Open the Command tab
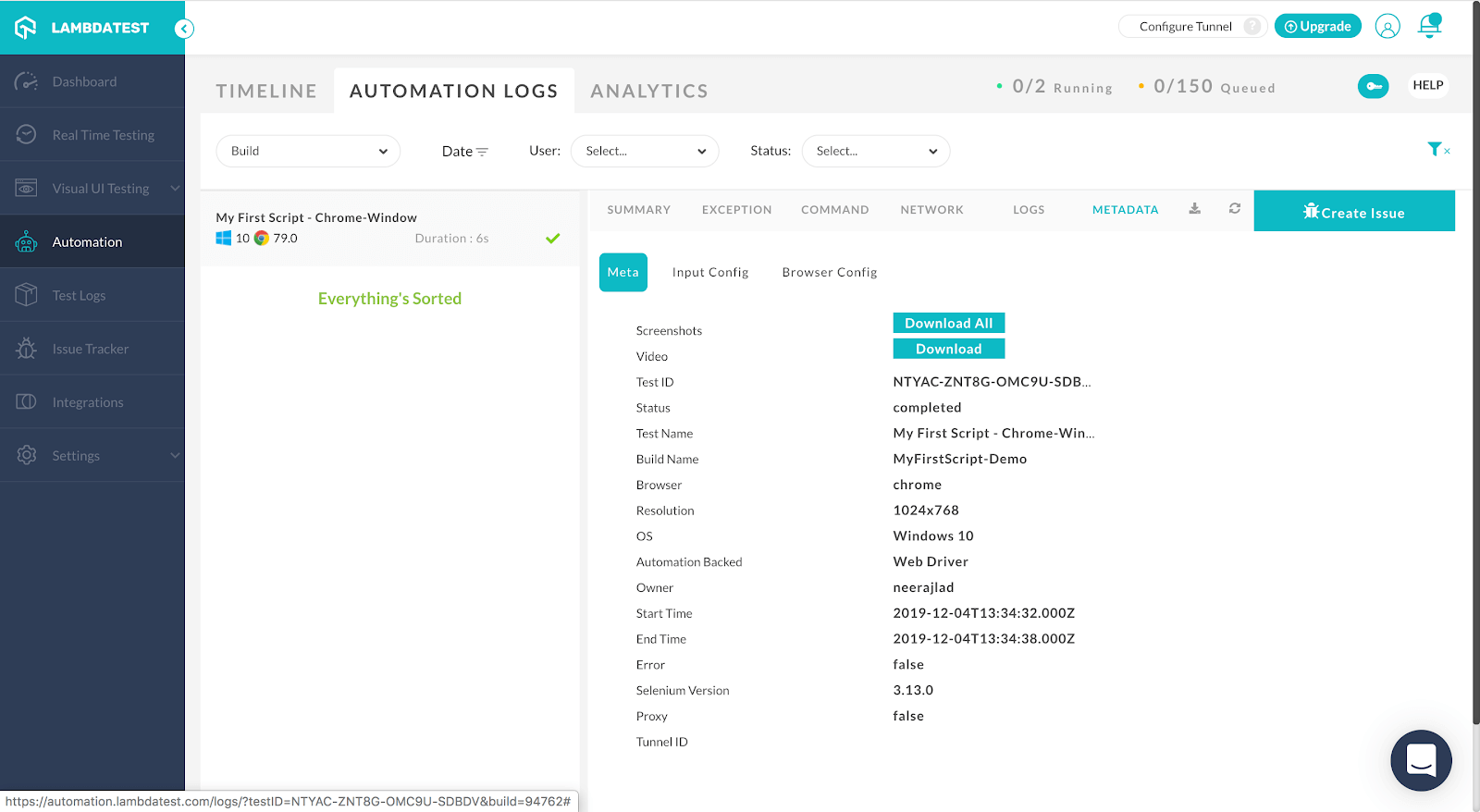Image resolution: width=1480 pixels, height=812 pixels. [x=835, y=210]
